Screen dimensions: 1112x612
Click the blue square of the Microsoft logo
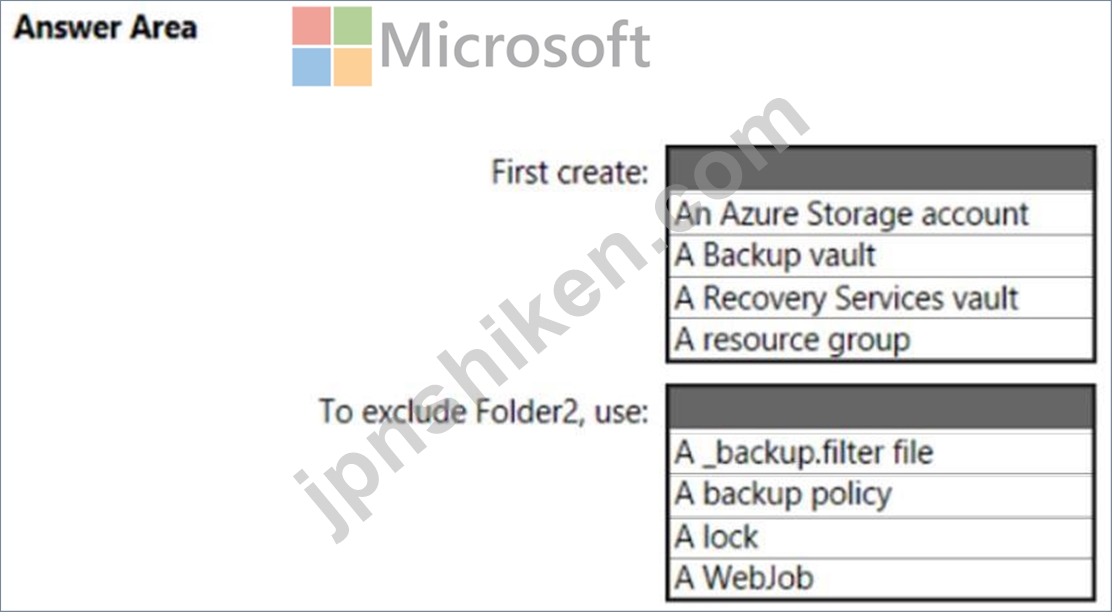point(311,66)
